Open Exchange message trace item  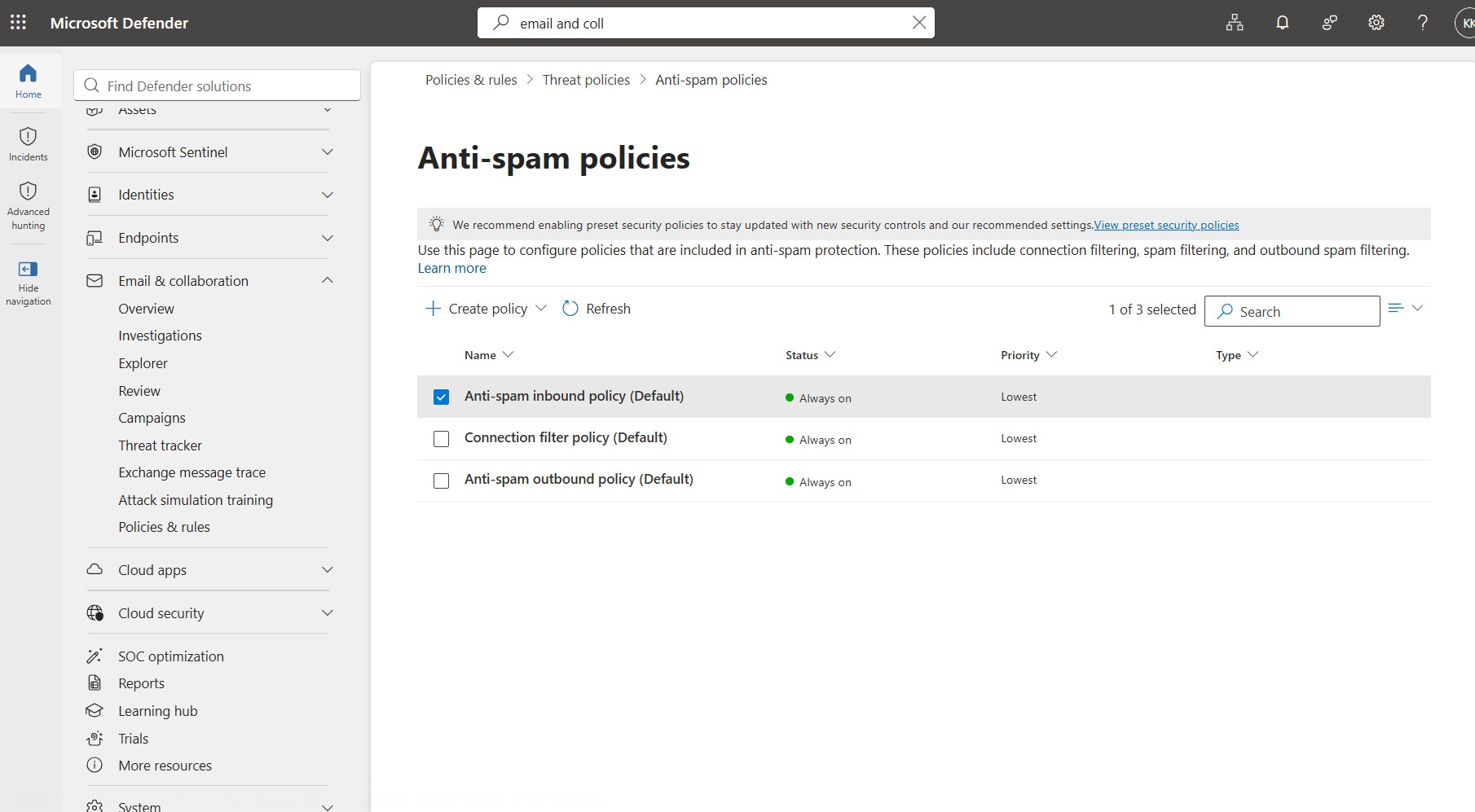192,472
